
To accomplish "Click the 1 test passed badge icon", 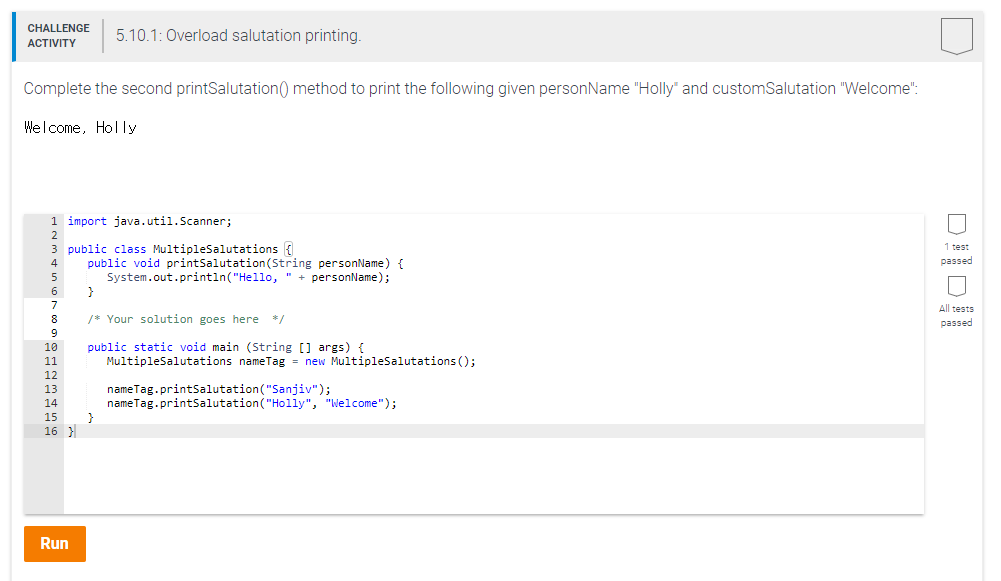I will pos(956,224).
